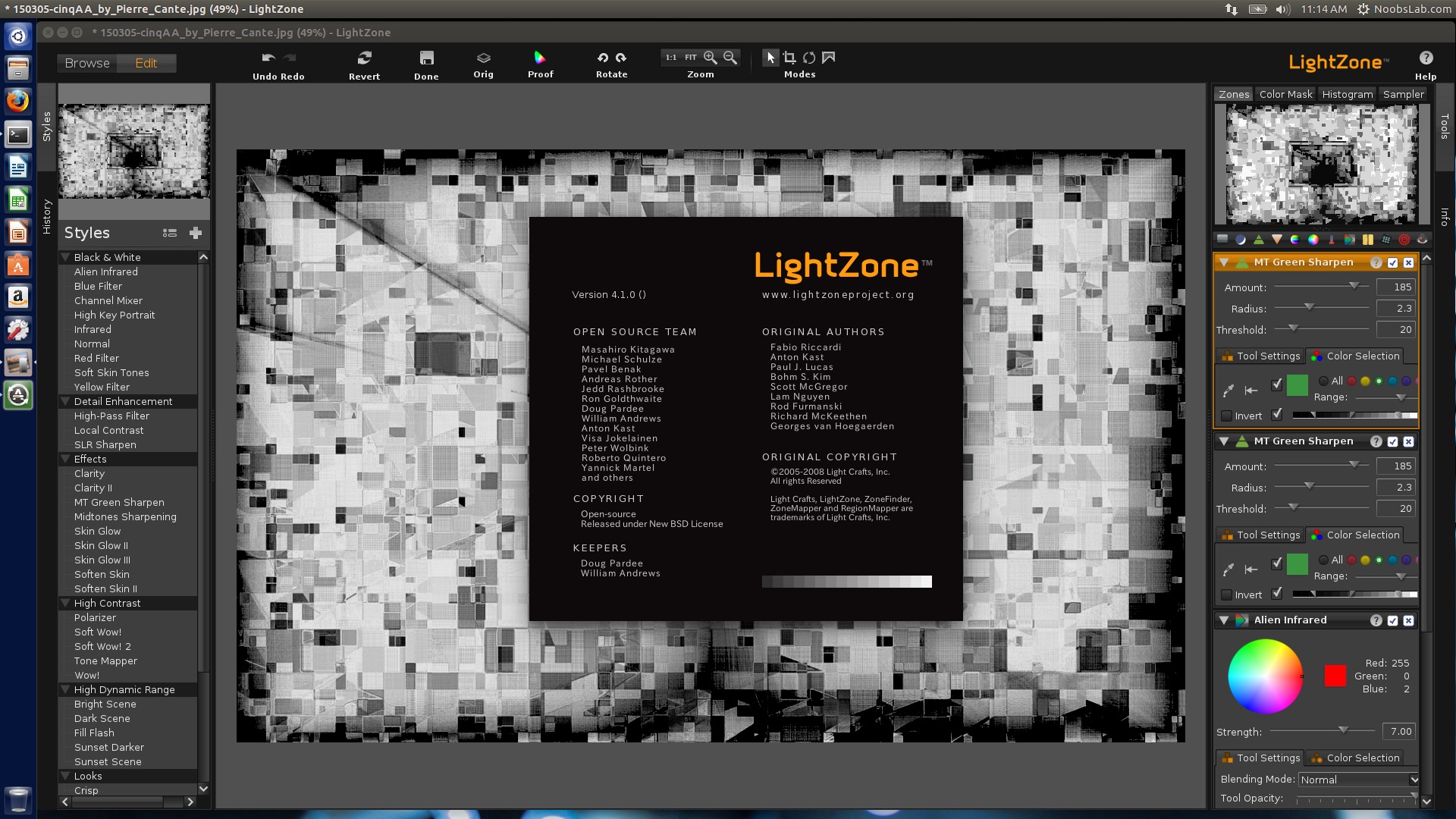
Task: Add a White Balance thermometer tool
Action: click(1332, 240)
